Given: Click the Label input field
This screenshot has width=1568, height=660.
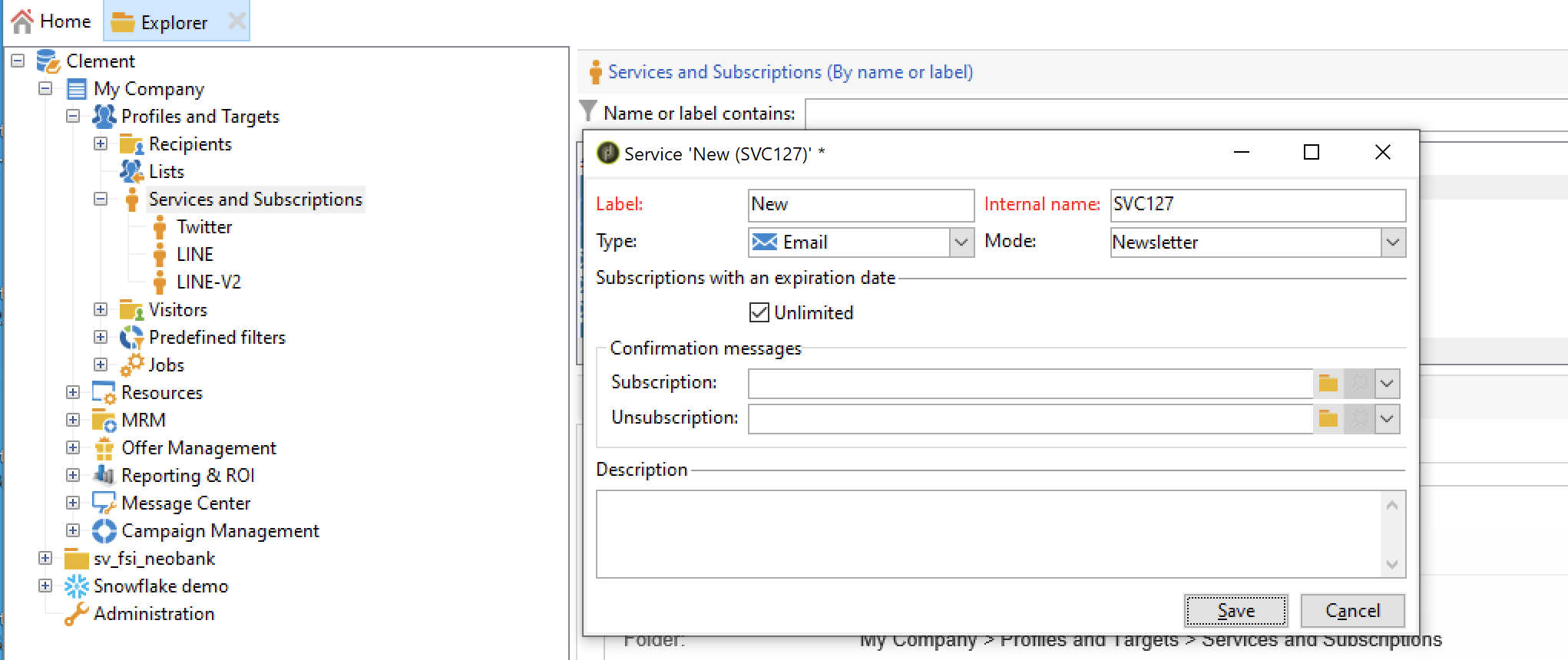Looking at the screenshot, I should click(861, 205).
